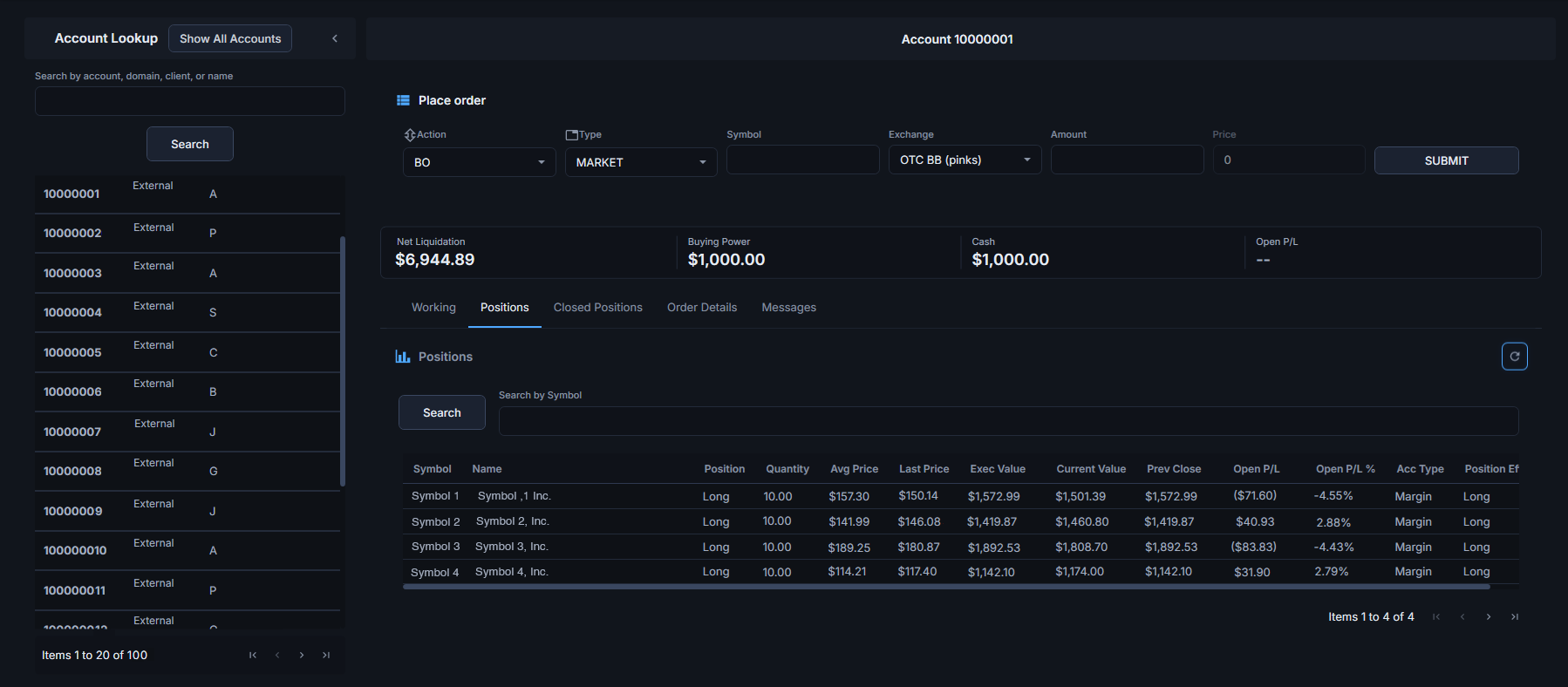Go to last page of positions table

pos(1515,617)
